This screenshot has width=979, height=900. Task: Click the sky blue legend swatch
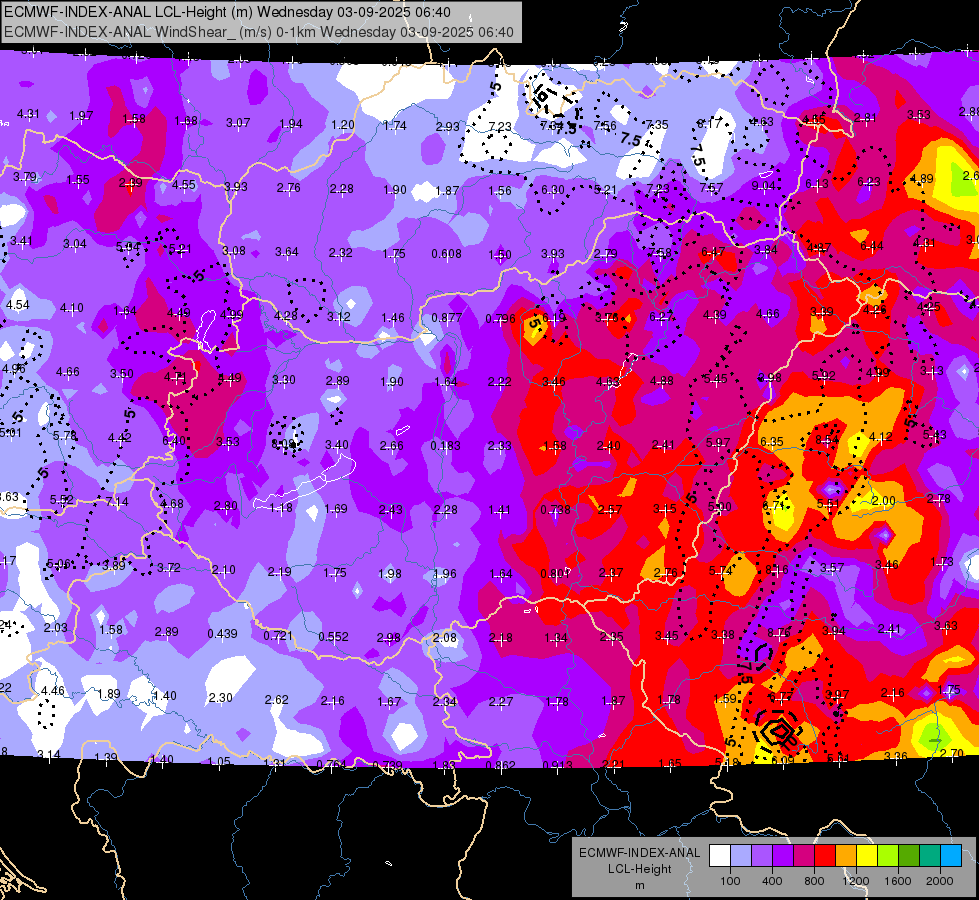(951, 856)
